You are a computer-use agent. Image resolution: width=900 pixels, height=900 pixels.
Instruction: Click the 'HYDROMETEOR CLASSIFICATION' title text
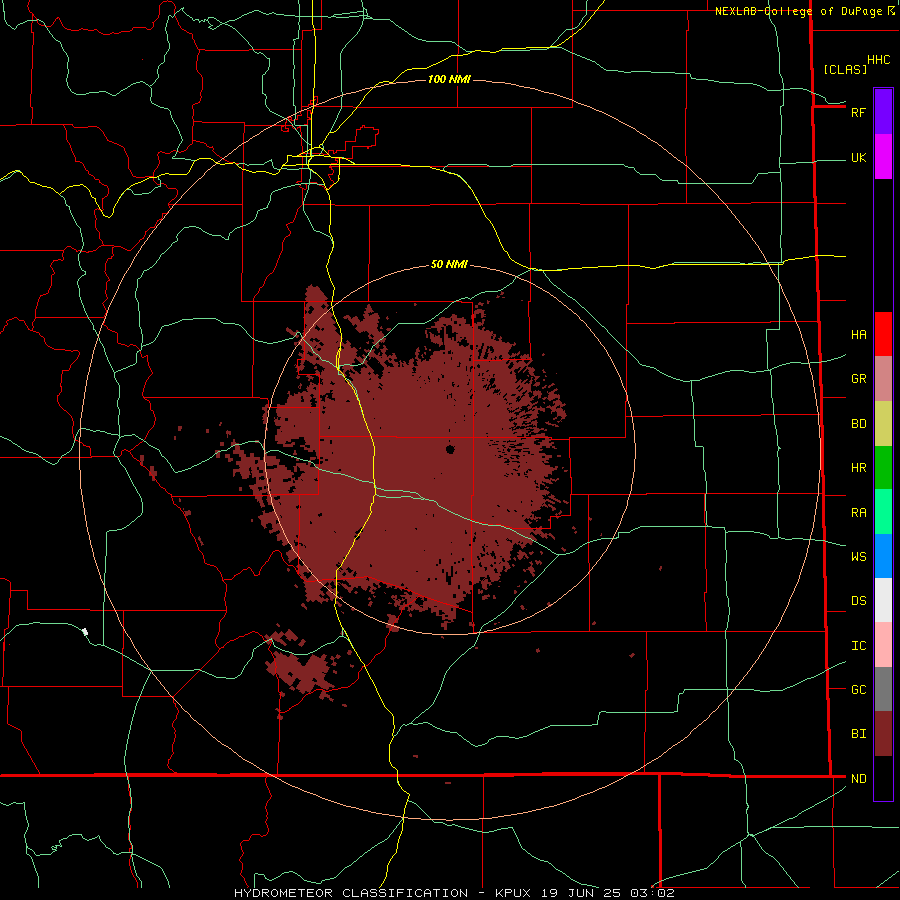point(351,893)
